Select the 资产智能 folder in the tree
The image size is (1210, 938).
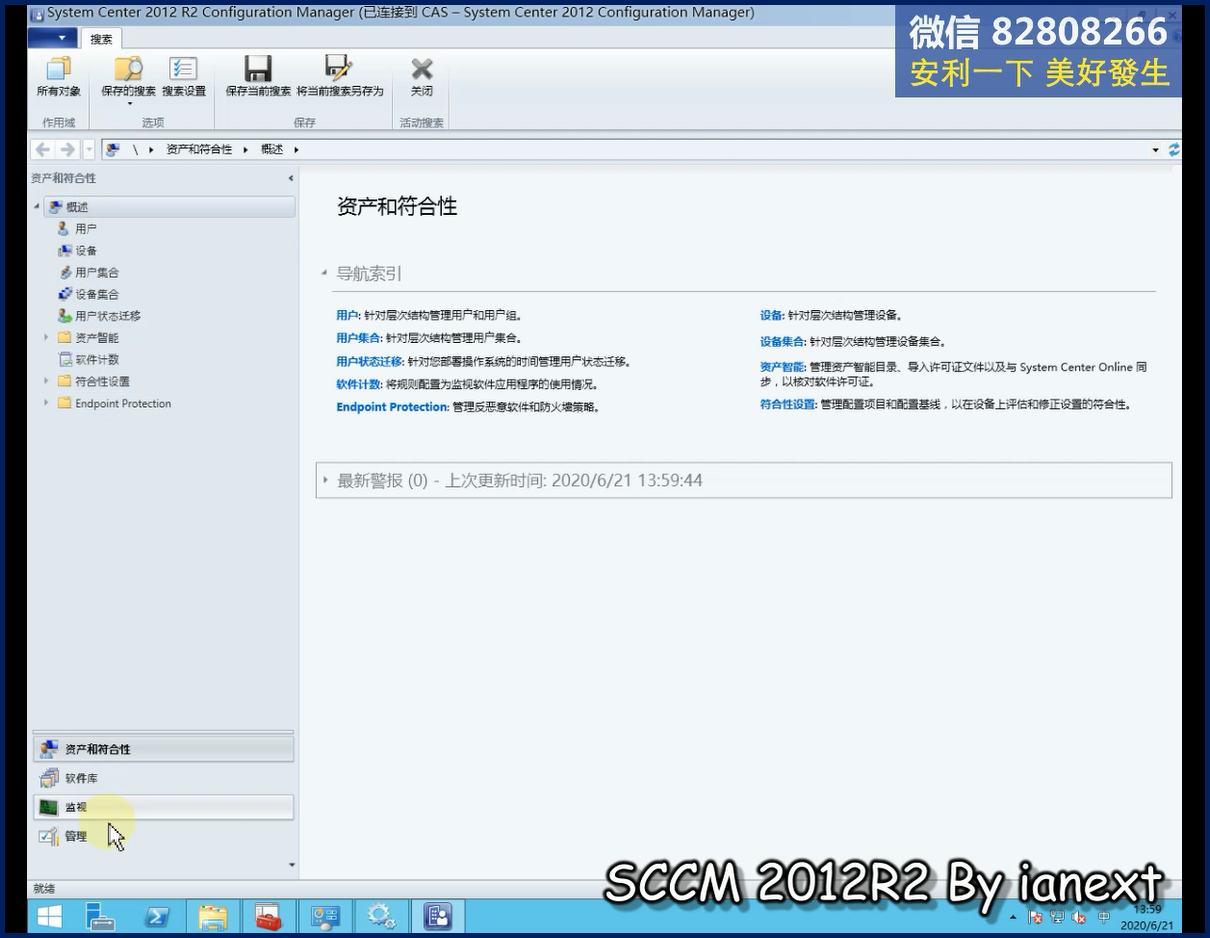point(97,338)
